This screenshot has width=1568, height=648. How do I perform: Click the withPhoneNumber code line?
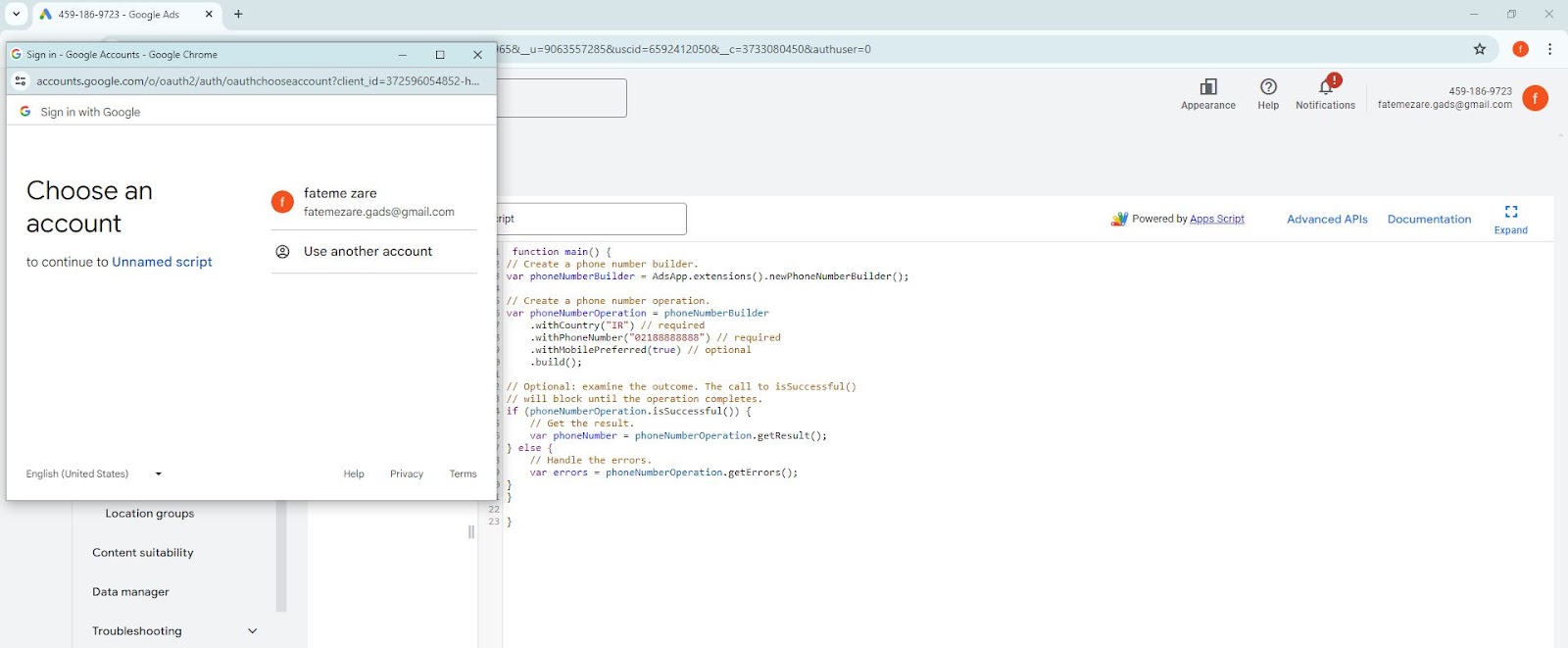(656, 337)
